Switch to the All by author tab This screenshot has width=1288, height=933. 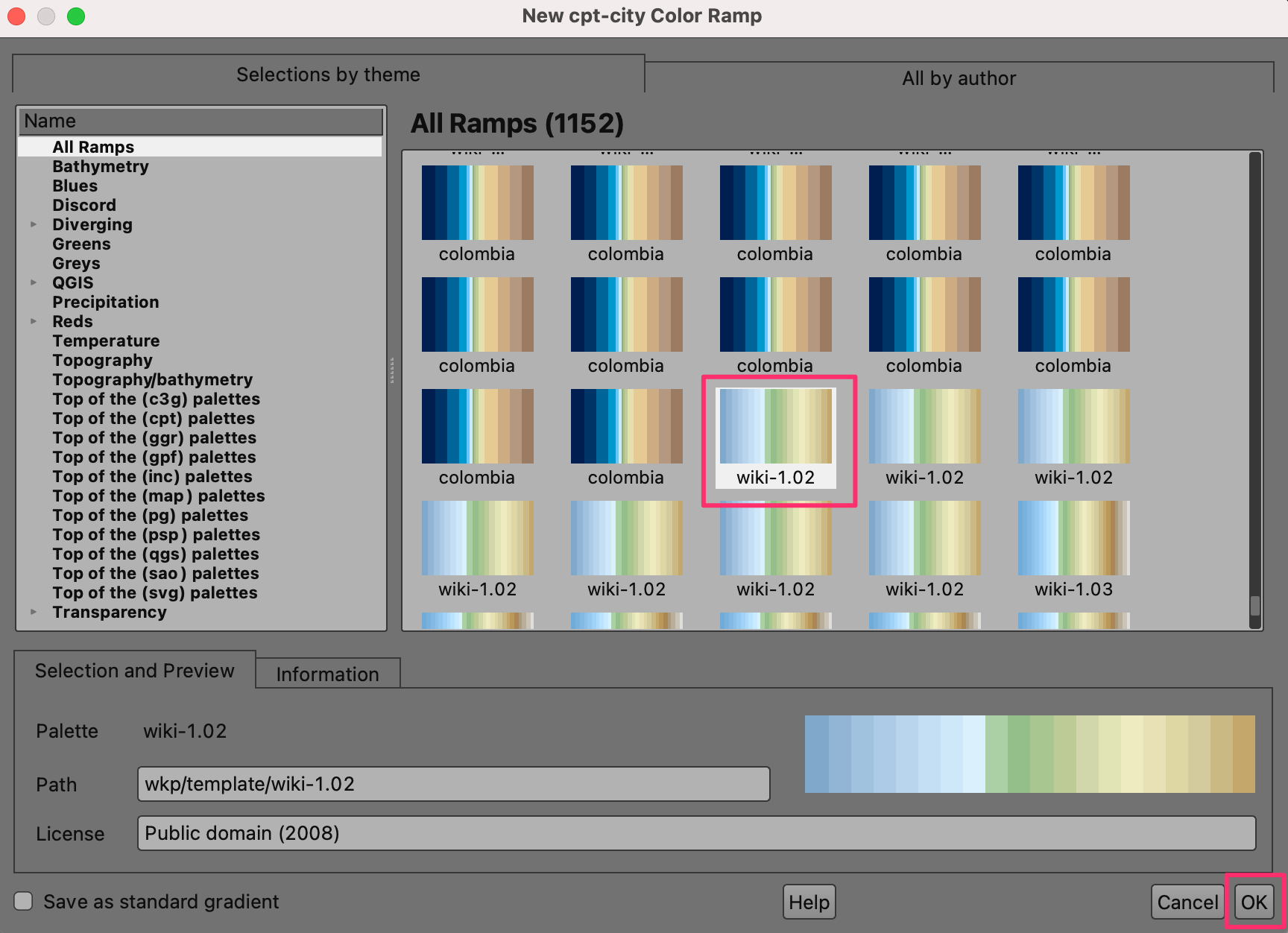tap(959, 78)
